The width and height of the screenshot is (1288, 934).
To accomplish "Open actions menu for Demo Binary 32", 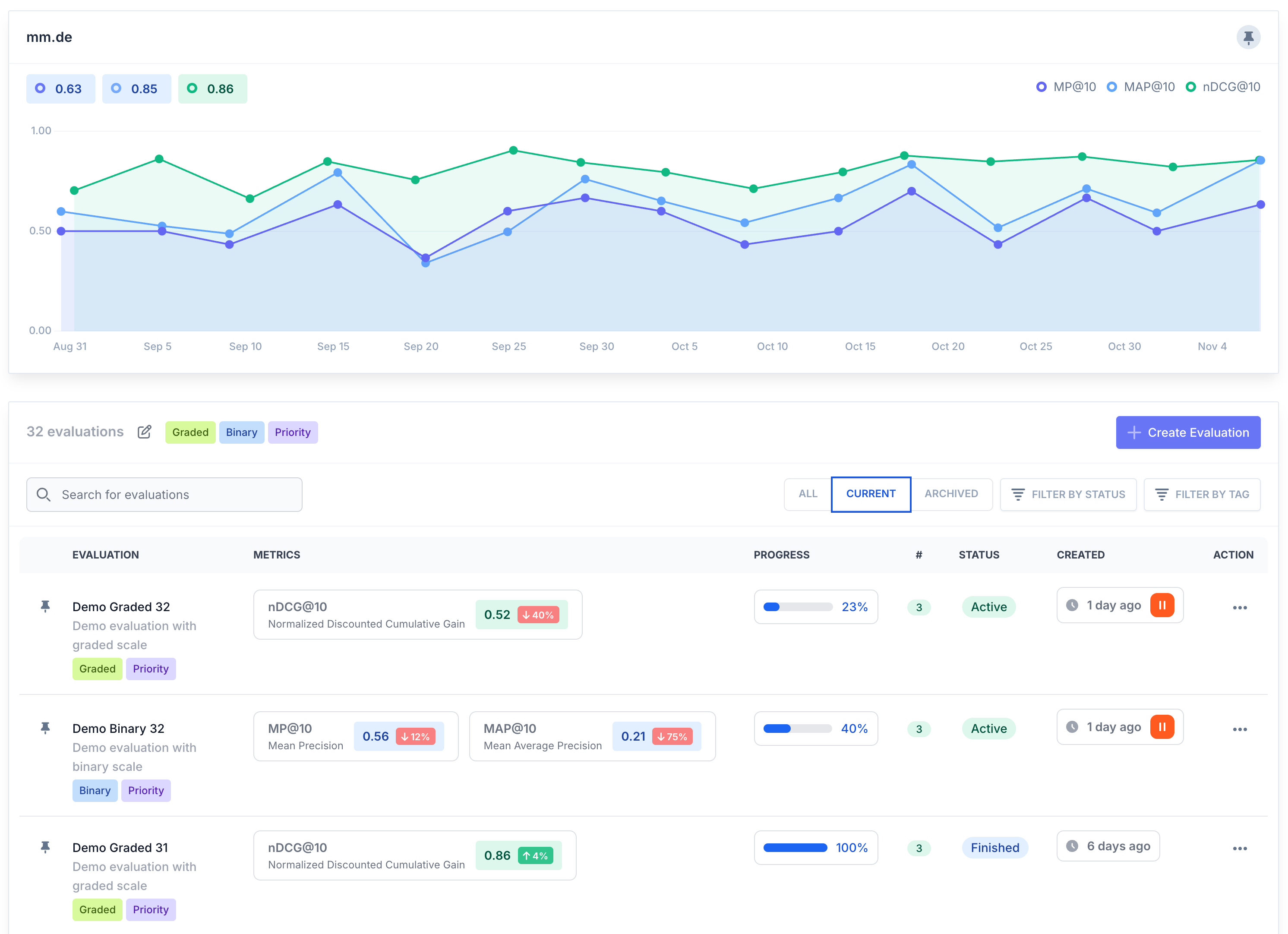I will click(1239, 729).
